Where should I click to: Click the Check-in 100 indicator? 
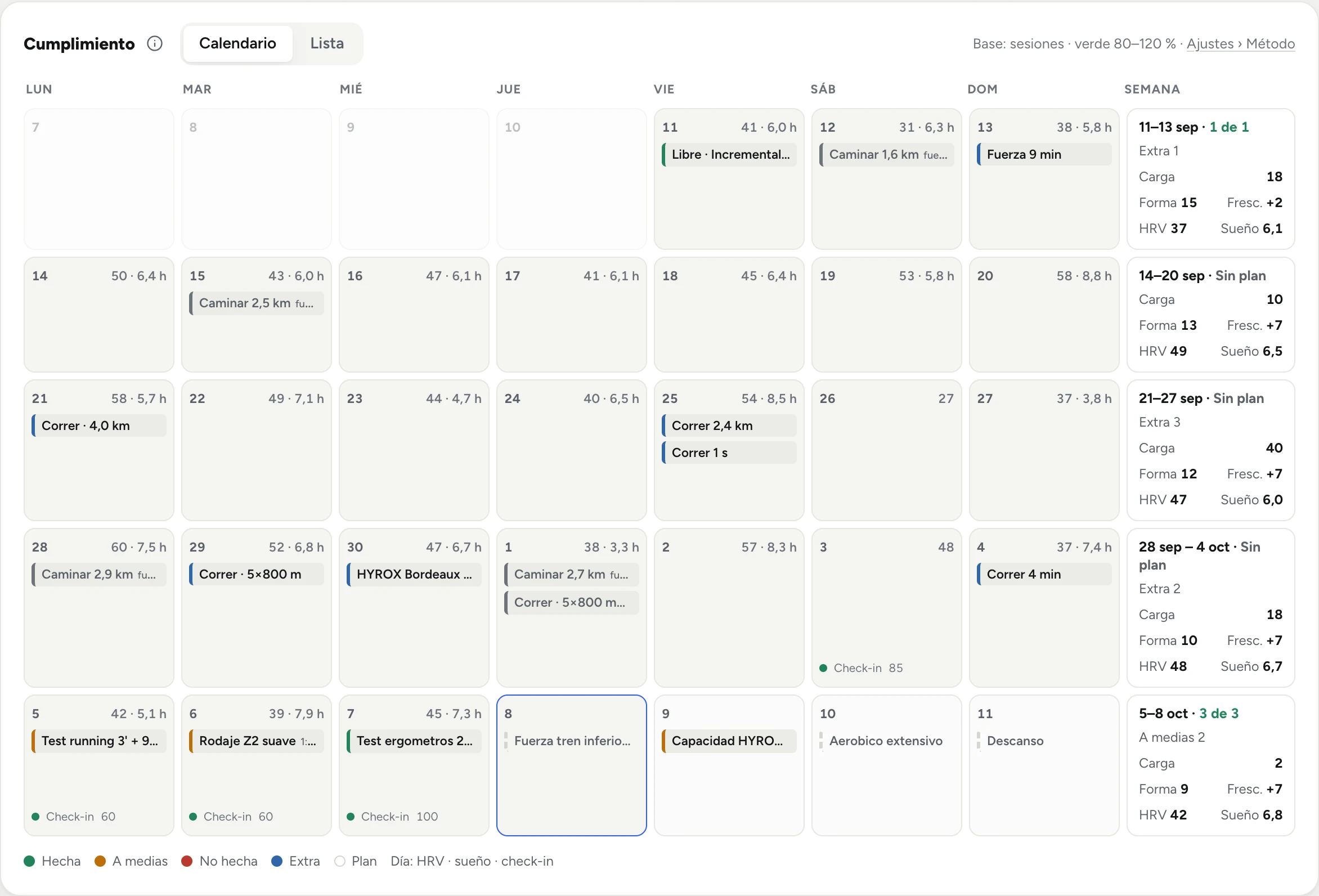tap(392, 817)
